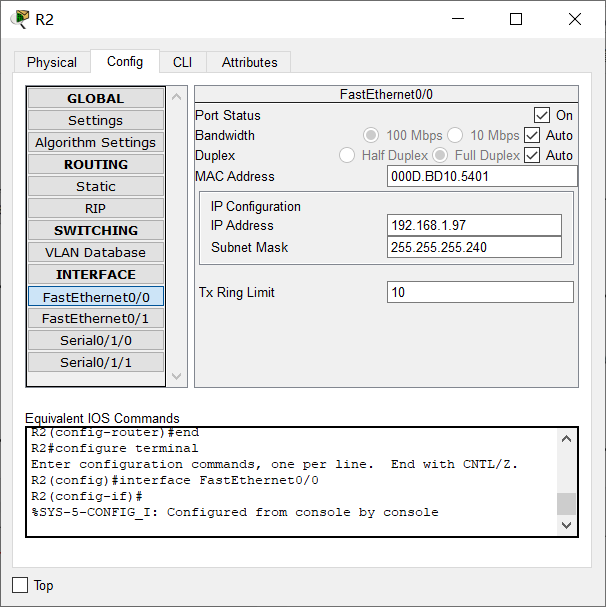Select Full Duplex radio button
Screen dimensions: 606x607
click(440, 155)
